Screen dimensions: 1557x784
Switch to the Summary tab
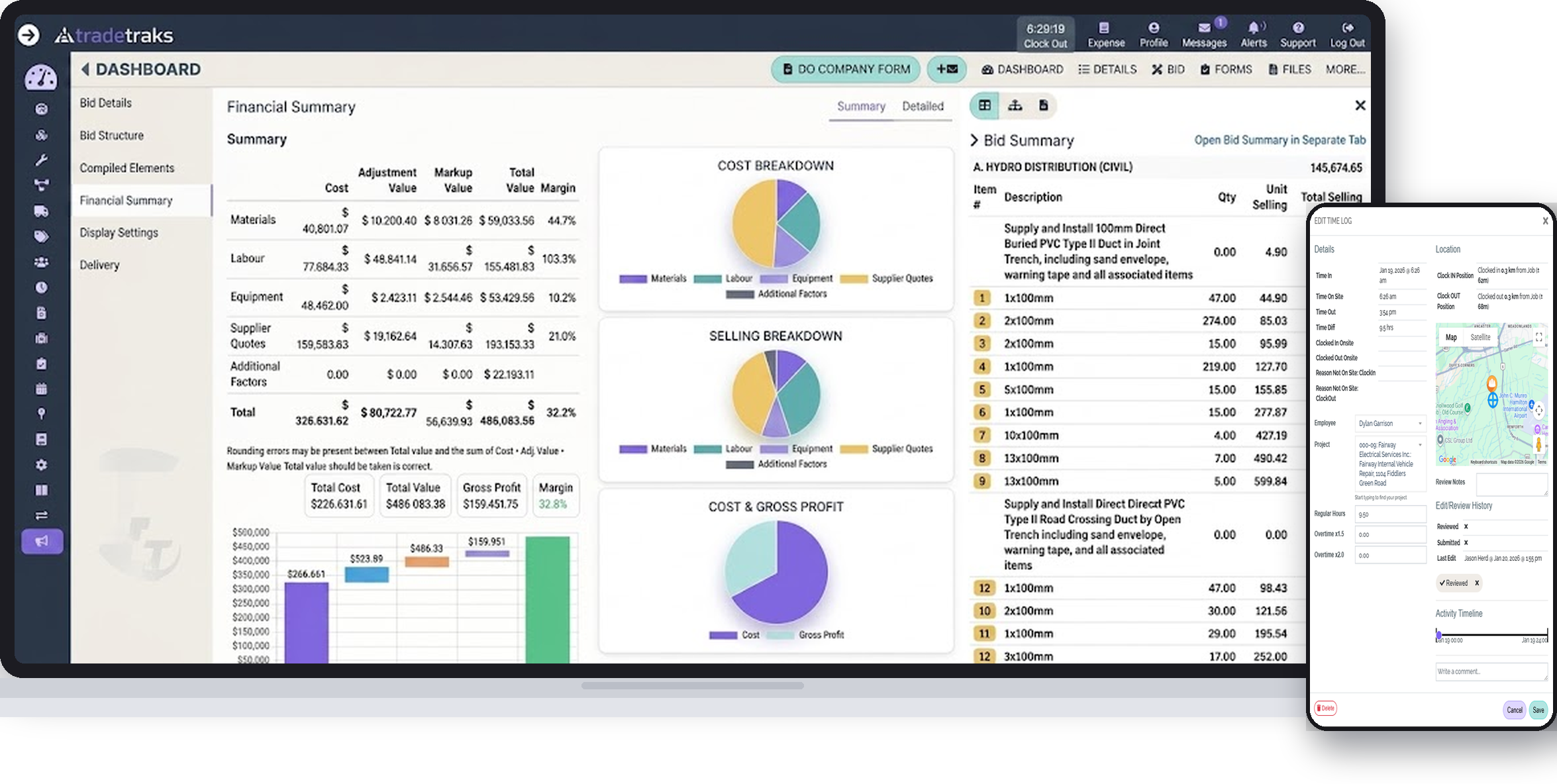(x=860, y=106)
